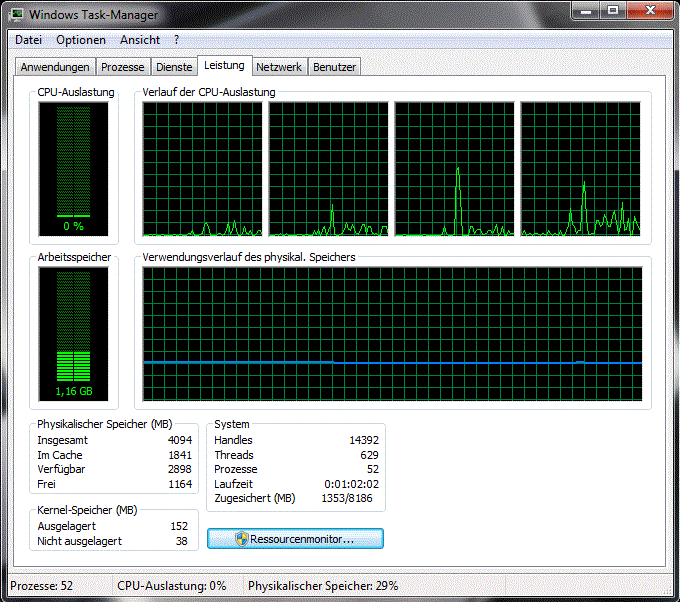This screenshot has width=680, height=602.
Task: Click the Insgesamt value 4094
Action: (180, 440)
